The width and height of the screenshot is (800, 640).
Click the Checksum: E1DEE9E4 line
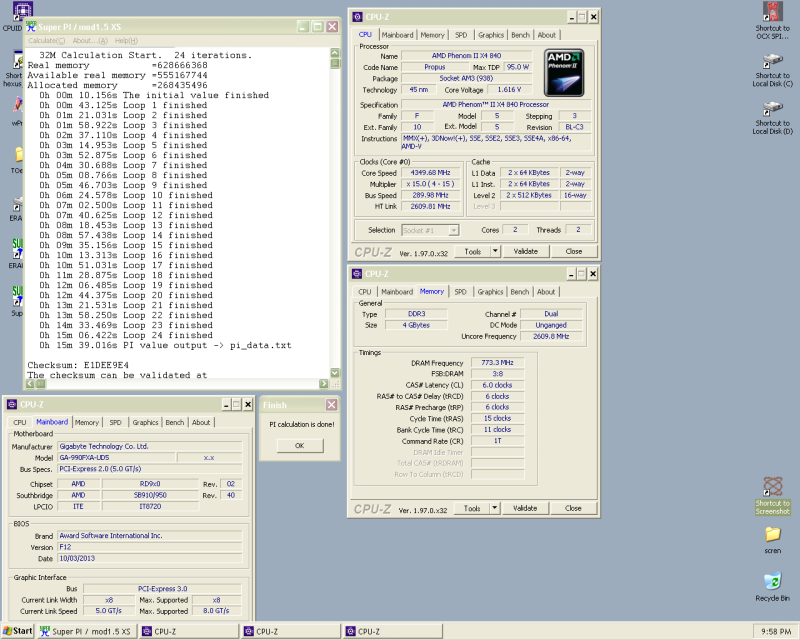[78, 365]
